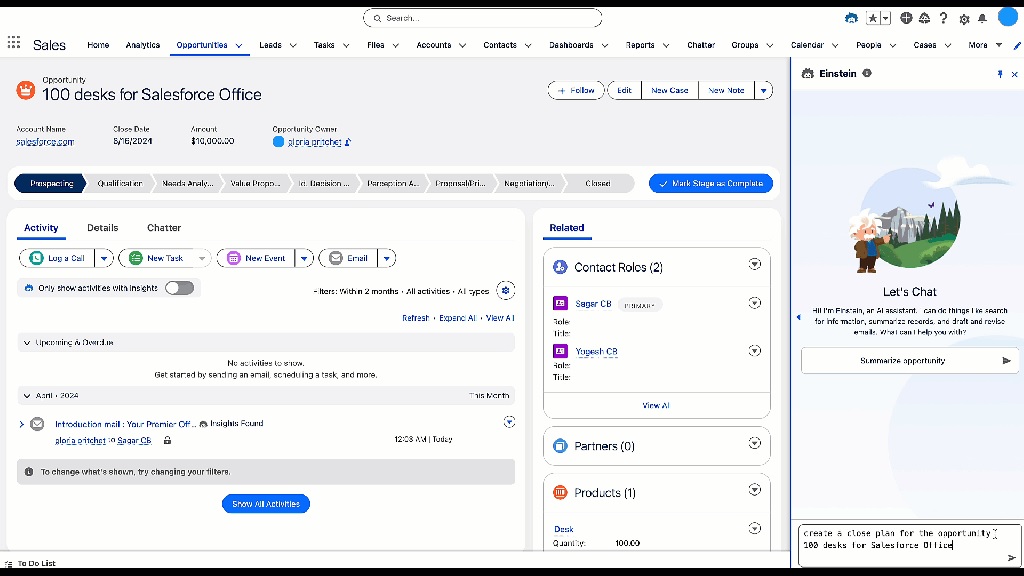Viewport: 1024px width, 576px height.
Task: Open the favorites list dropdown arrow
Action: 886,18
